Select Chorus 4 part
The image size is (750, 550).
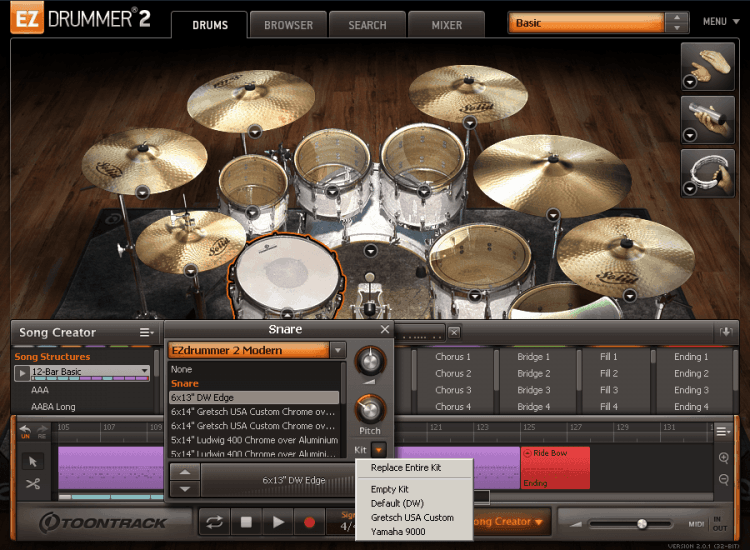coord(453,407)
